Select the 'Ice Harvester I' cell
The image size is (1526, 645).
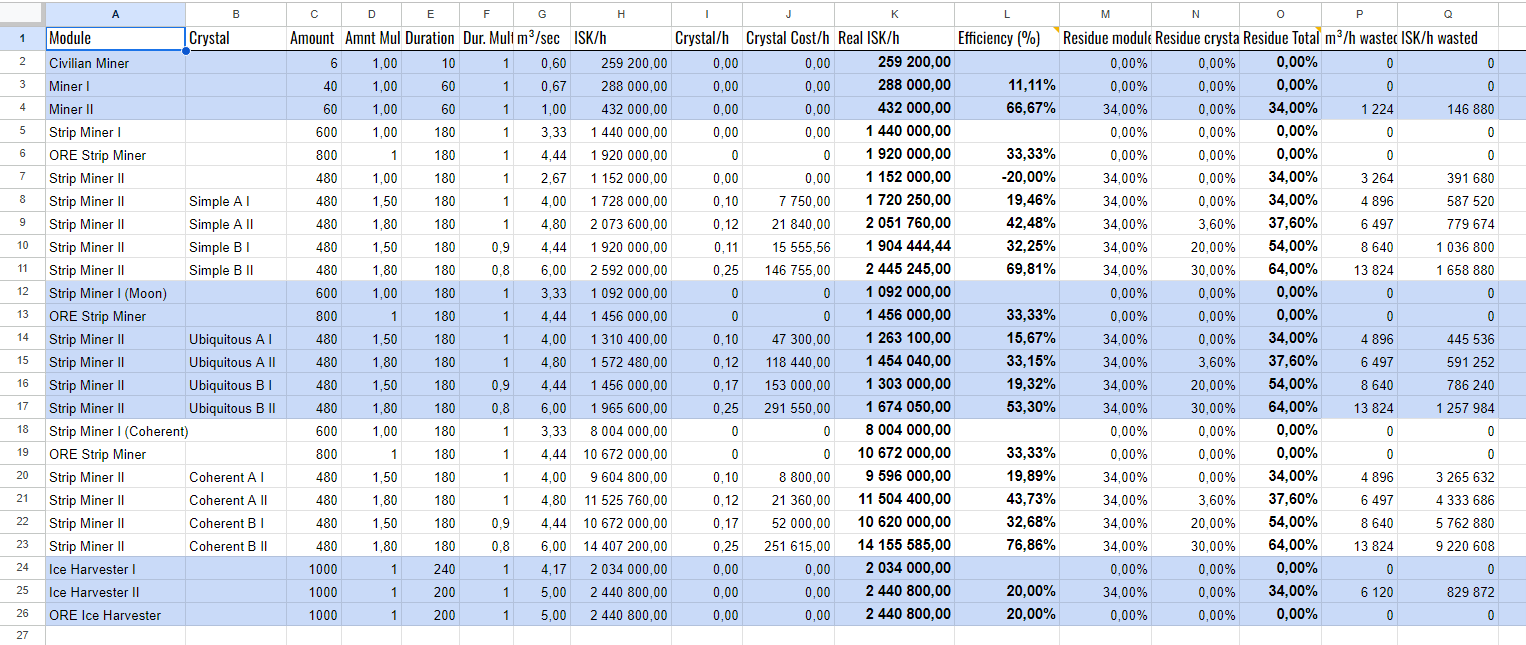click(115, 569)
